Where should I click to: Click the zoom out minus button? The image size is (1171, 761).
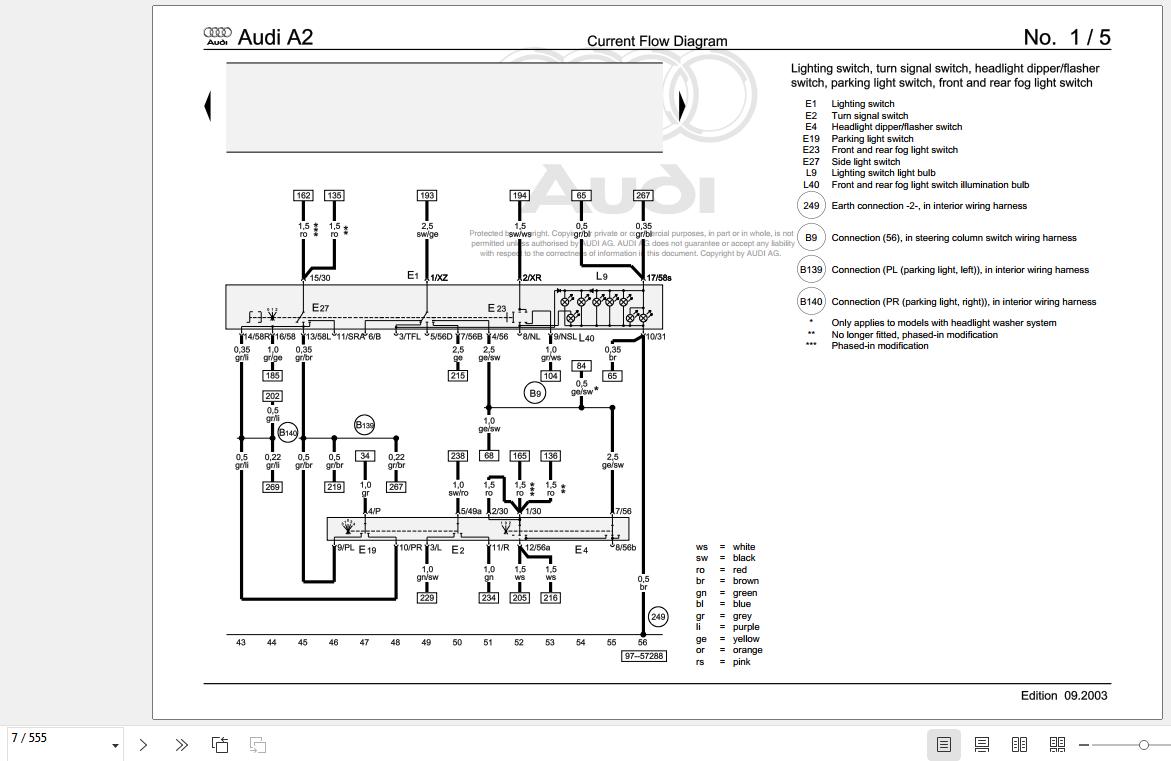(x=1084, y=745)
